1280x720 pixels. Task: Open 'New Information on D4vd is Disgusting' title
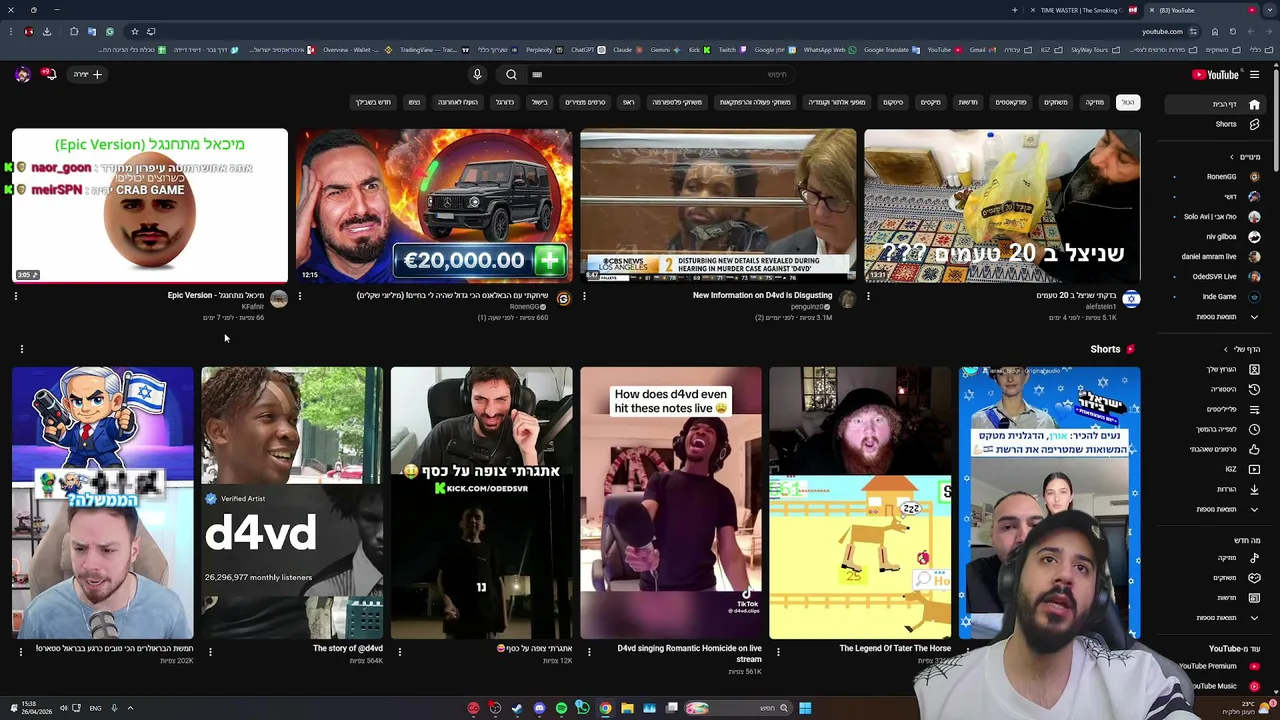click(x=762, y=296)
